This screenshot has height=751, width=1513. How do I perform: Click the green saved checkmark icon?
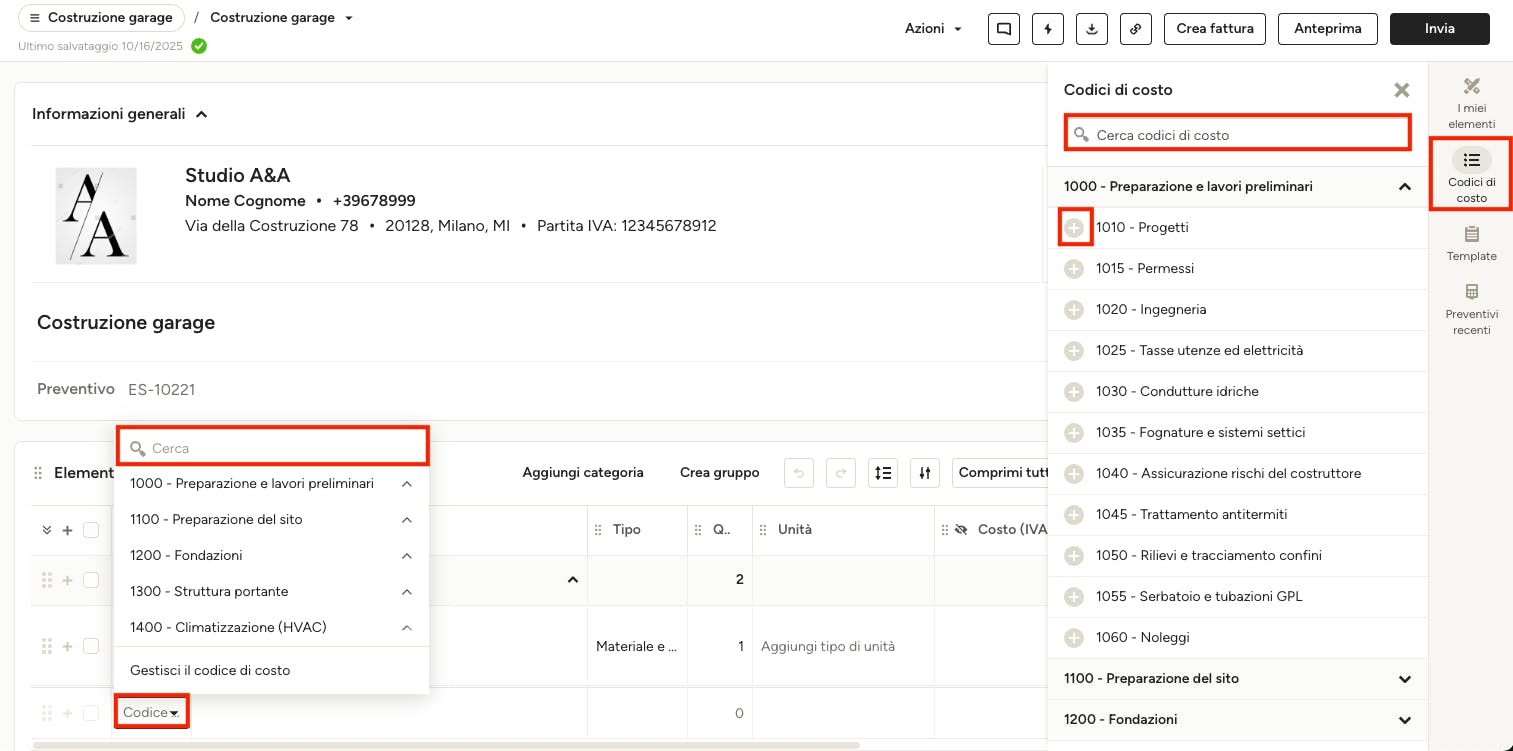pyautogui.click(x=199, y=46)
